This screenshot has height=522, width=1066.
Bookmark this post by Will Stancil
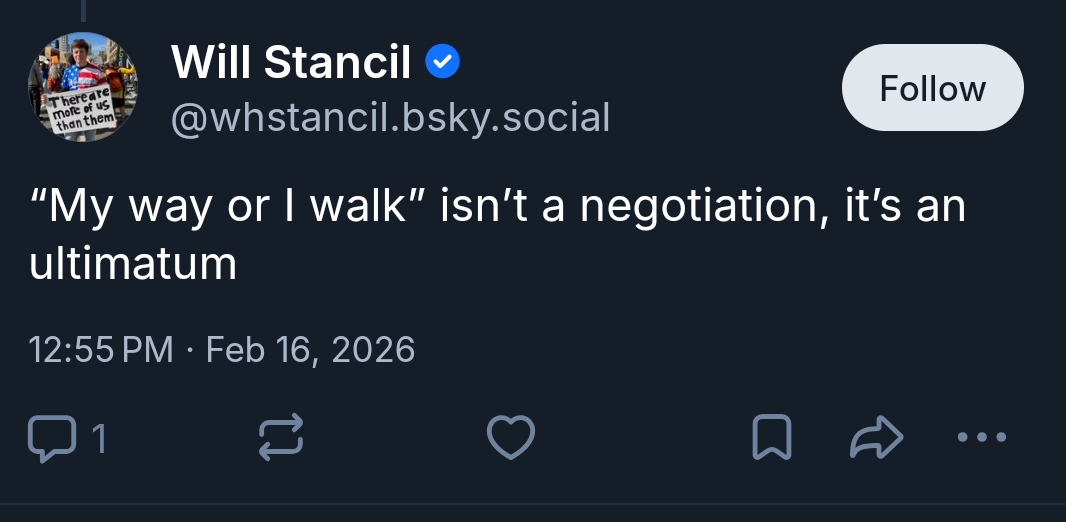click(x=771, y=437)
